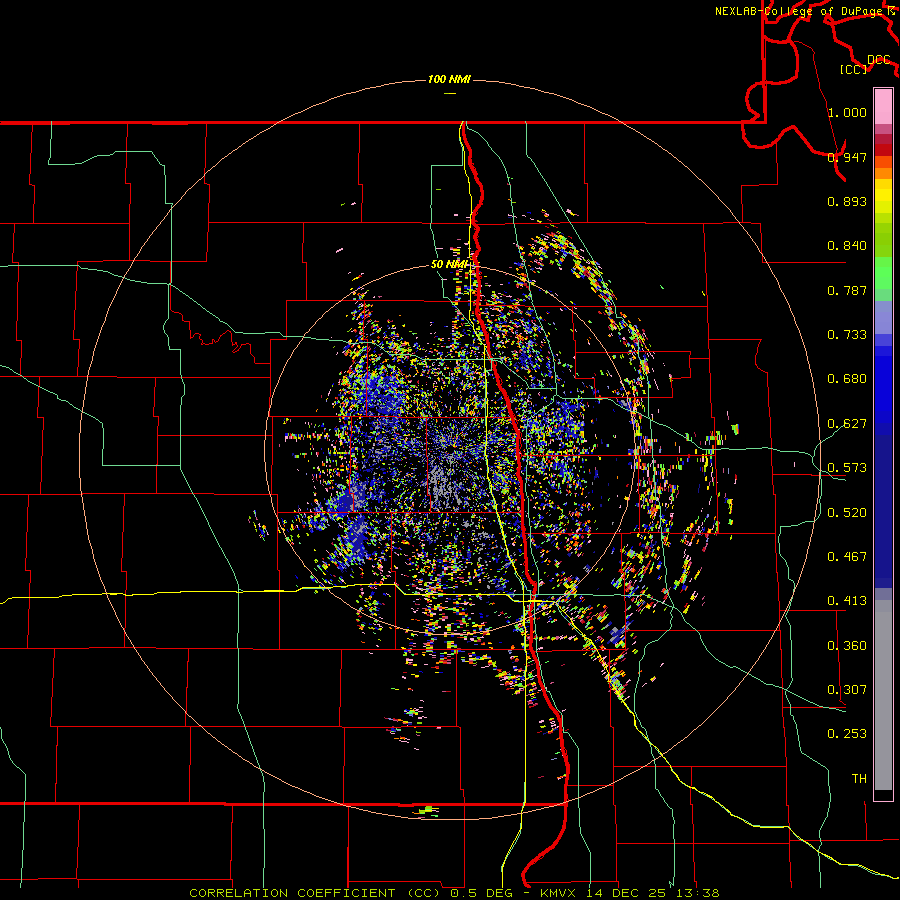Click the 100 NMI range ring label
Image resolution: width=900 pixels, height=900 pixels.
tap(449, 79)
